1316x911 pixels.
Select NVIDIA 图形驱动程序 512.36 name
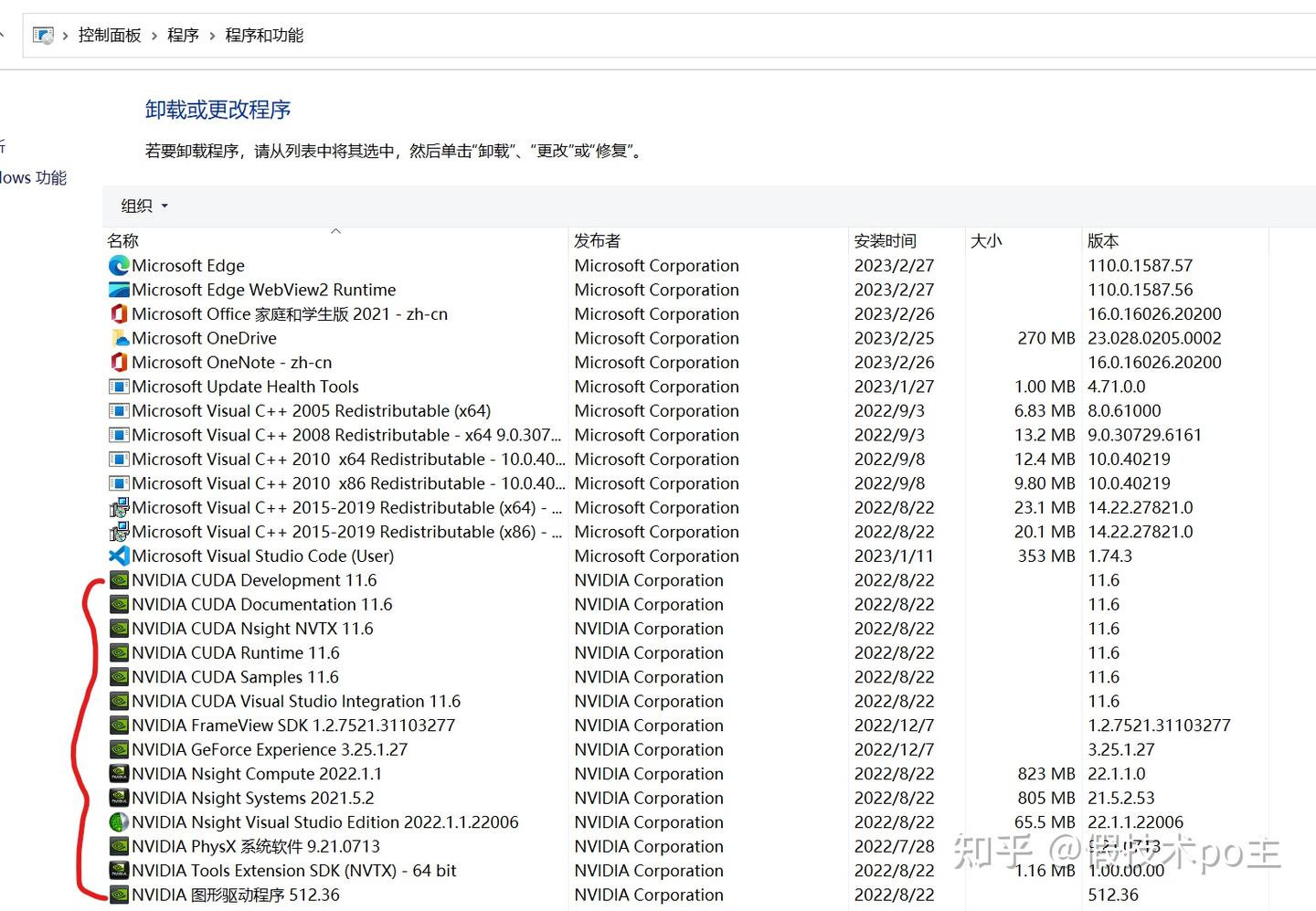tap(236, 895)
